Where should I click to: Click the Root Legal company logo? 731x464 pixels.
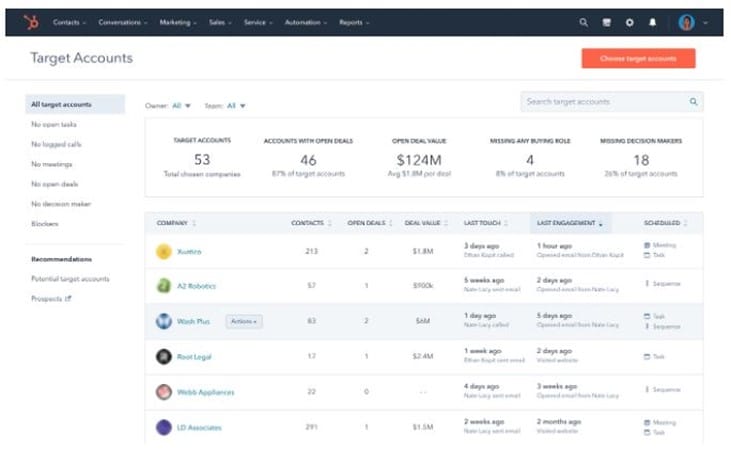164,356
